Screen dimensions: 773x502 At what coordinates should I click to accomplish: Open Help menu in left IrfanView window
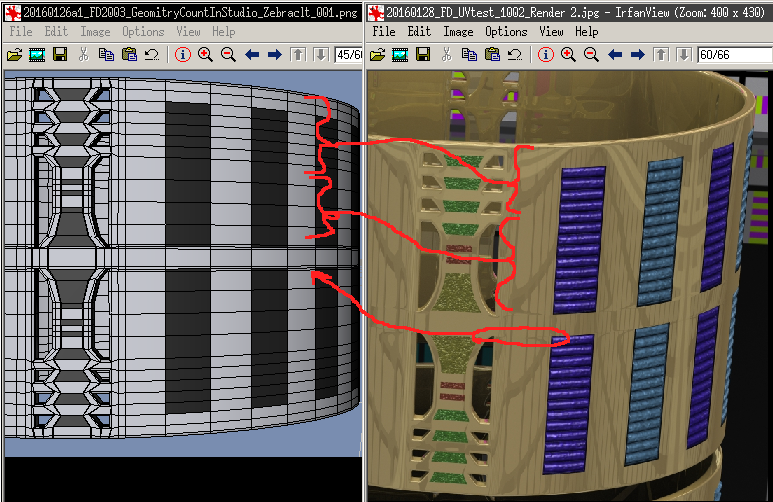(x=223, y=32)
